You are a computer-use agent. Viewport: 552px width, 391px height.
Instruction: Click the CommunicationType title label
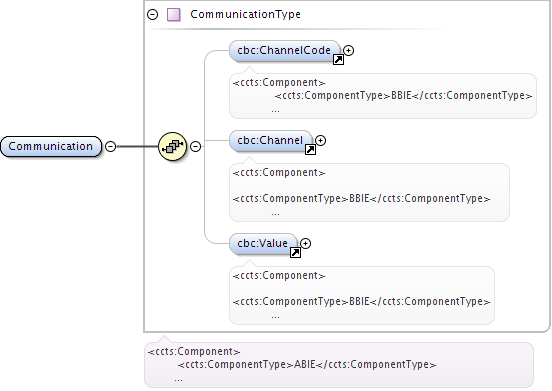(245, 14)
